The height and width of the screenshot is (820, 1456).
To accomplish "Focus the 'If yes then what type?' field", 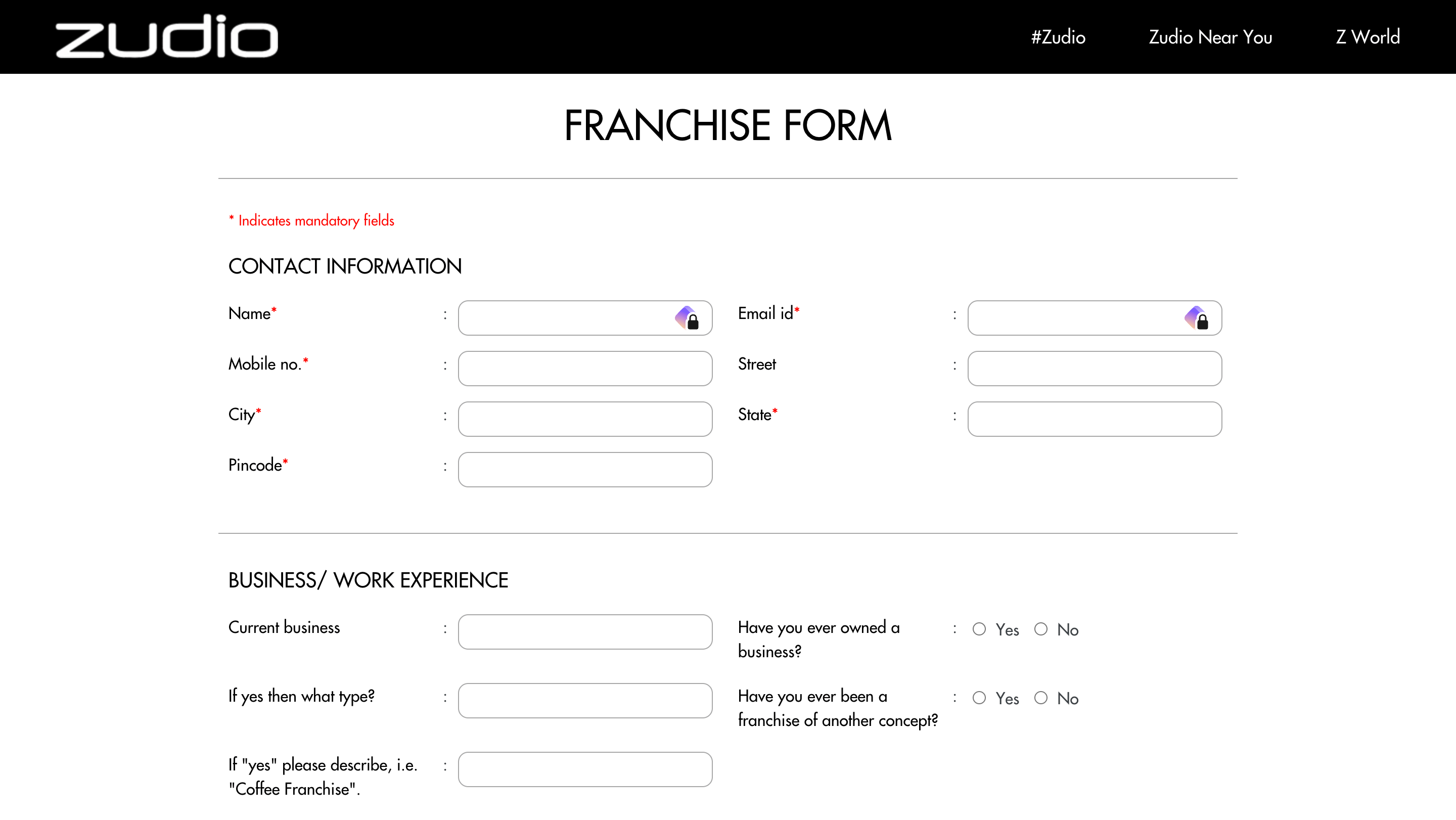I will tap(585, 701).
